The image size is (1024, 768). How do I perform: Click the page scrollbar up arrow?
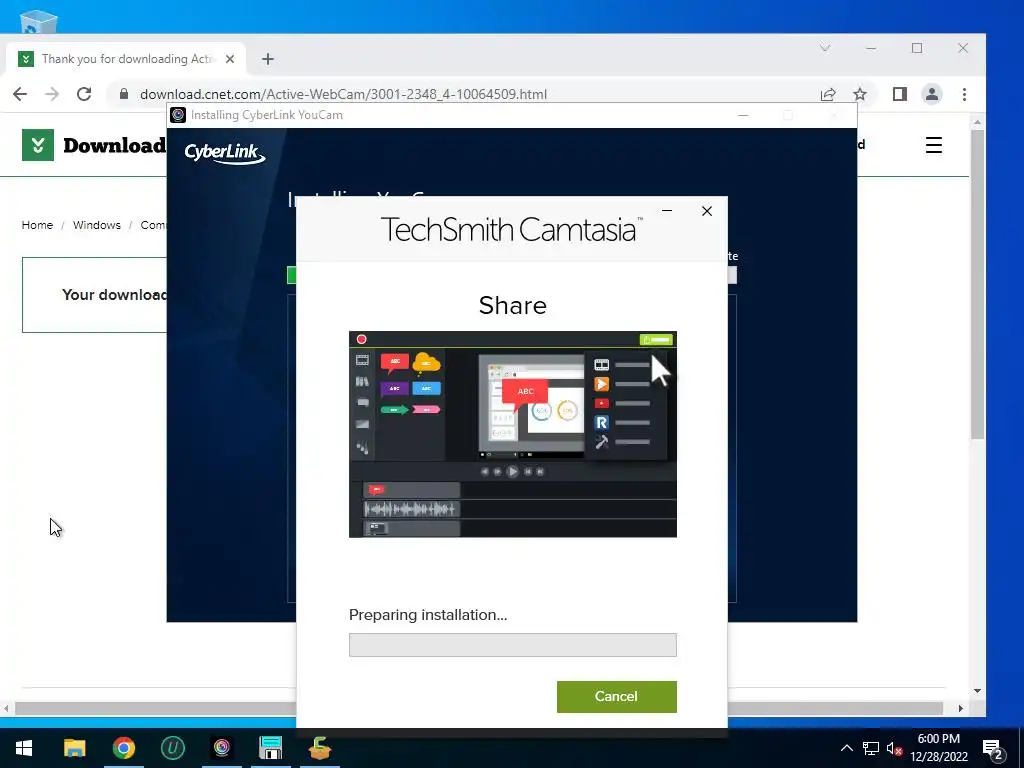[977, 122]
